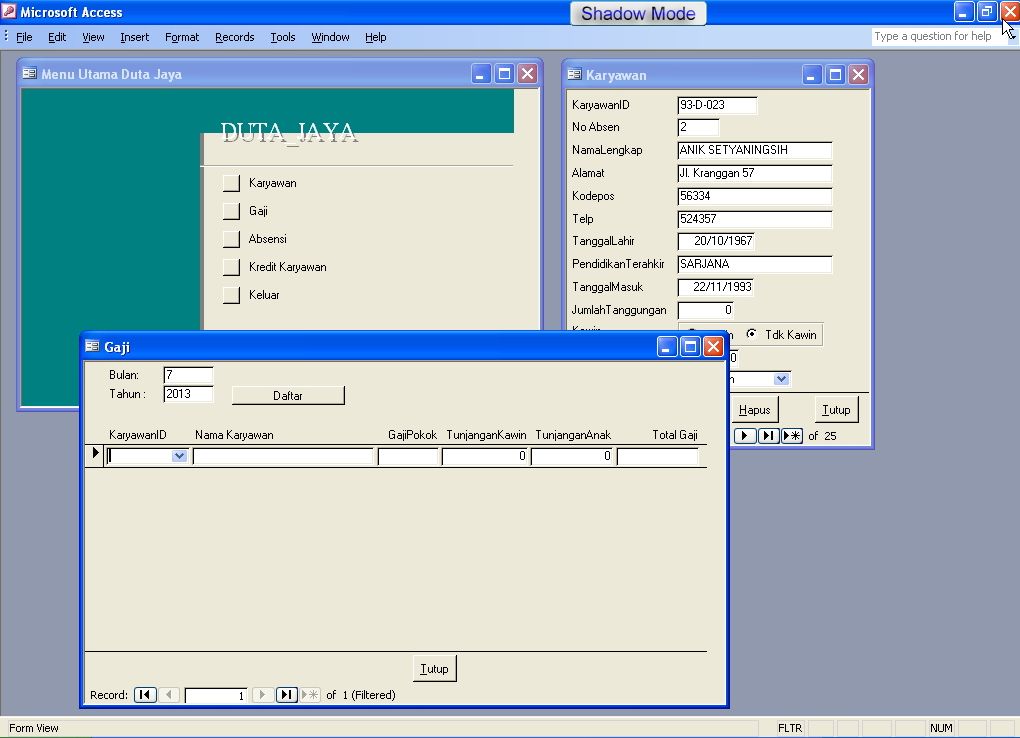Open the Format menu
Viewport: 1020px width, 738px height.
(x=182, y=37)
